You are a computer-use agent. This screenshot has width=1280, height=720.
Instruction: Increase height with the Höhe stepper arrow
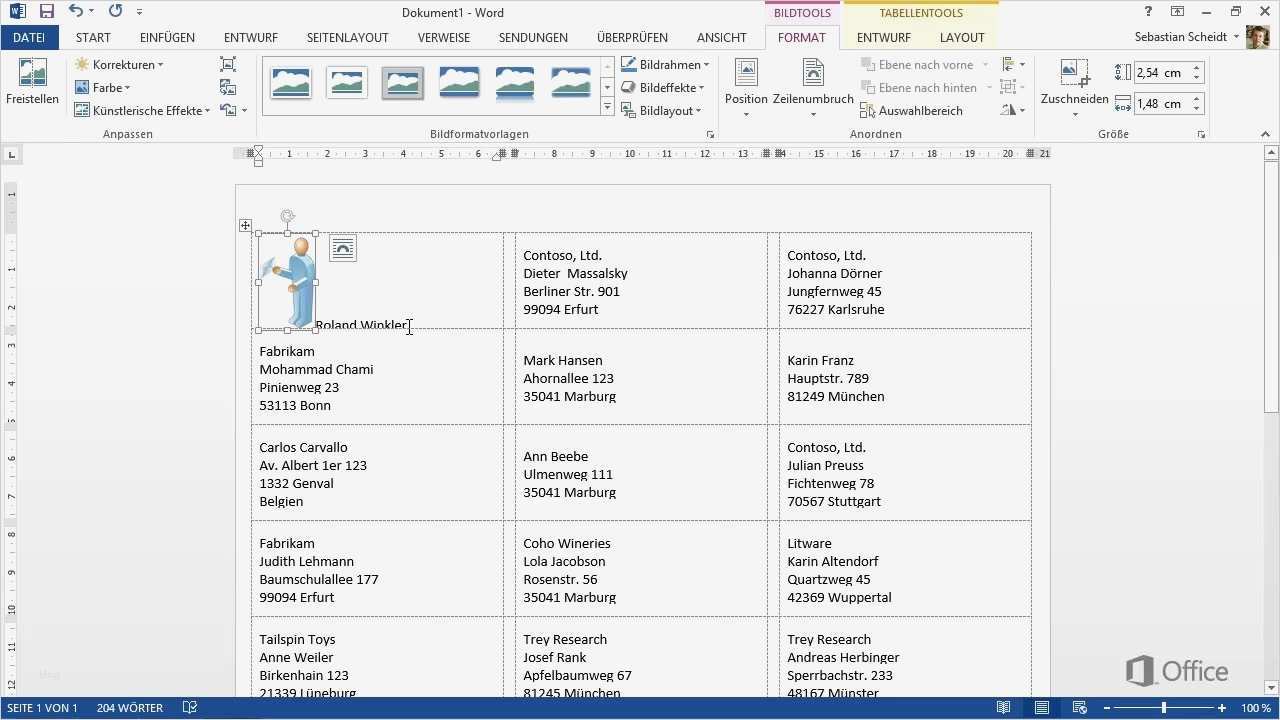pos(1197,67)
